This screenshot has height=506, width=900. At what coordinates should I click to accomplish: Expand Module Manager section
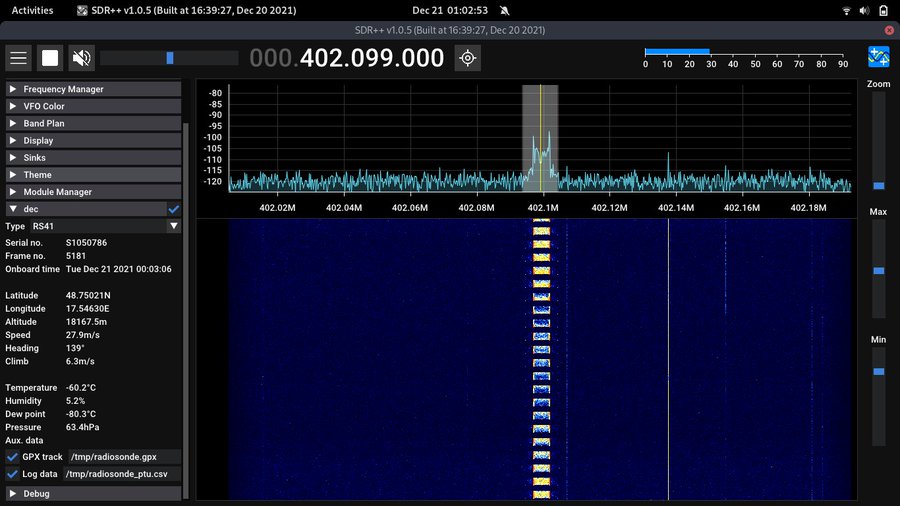coord(93,192)
